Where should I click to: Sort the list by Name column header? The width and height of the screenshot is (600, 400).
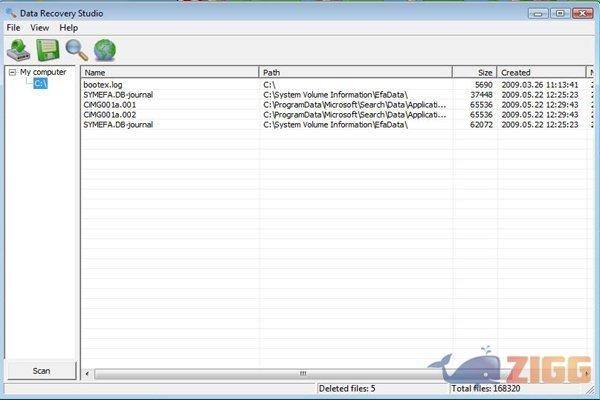[x=169, y=72]
